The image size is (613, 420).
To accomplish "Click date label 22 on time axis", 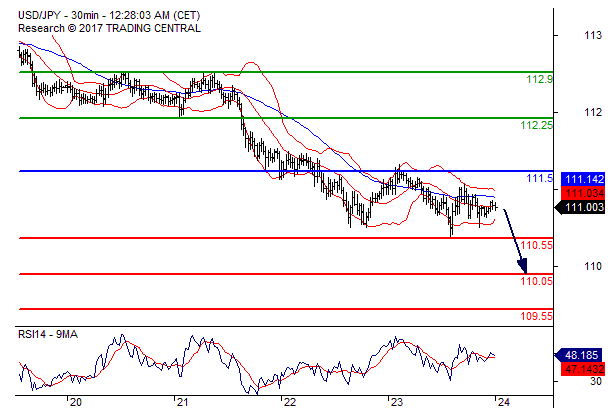I will (x=289, y=402).
